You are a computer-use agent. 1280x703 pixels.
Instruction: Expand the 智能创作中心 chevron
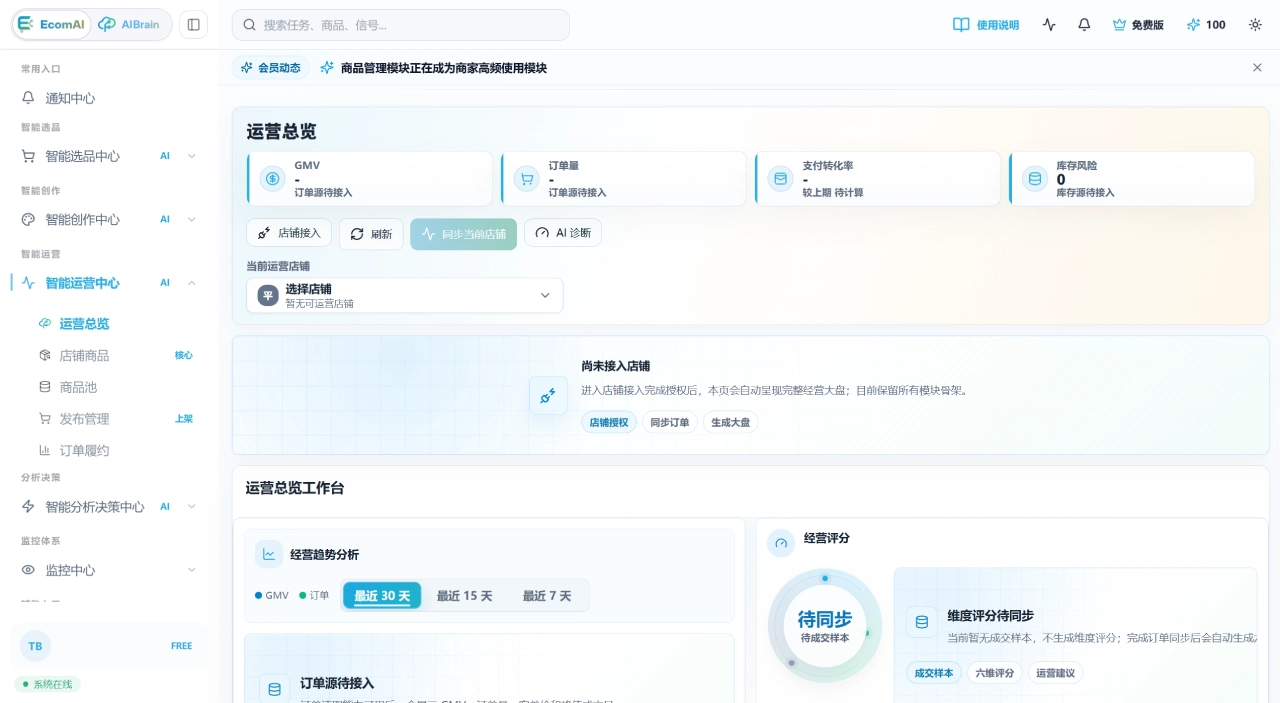(x=192, y=219)
